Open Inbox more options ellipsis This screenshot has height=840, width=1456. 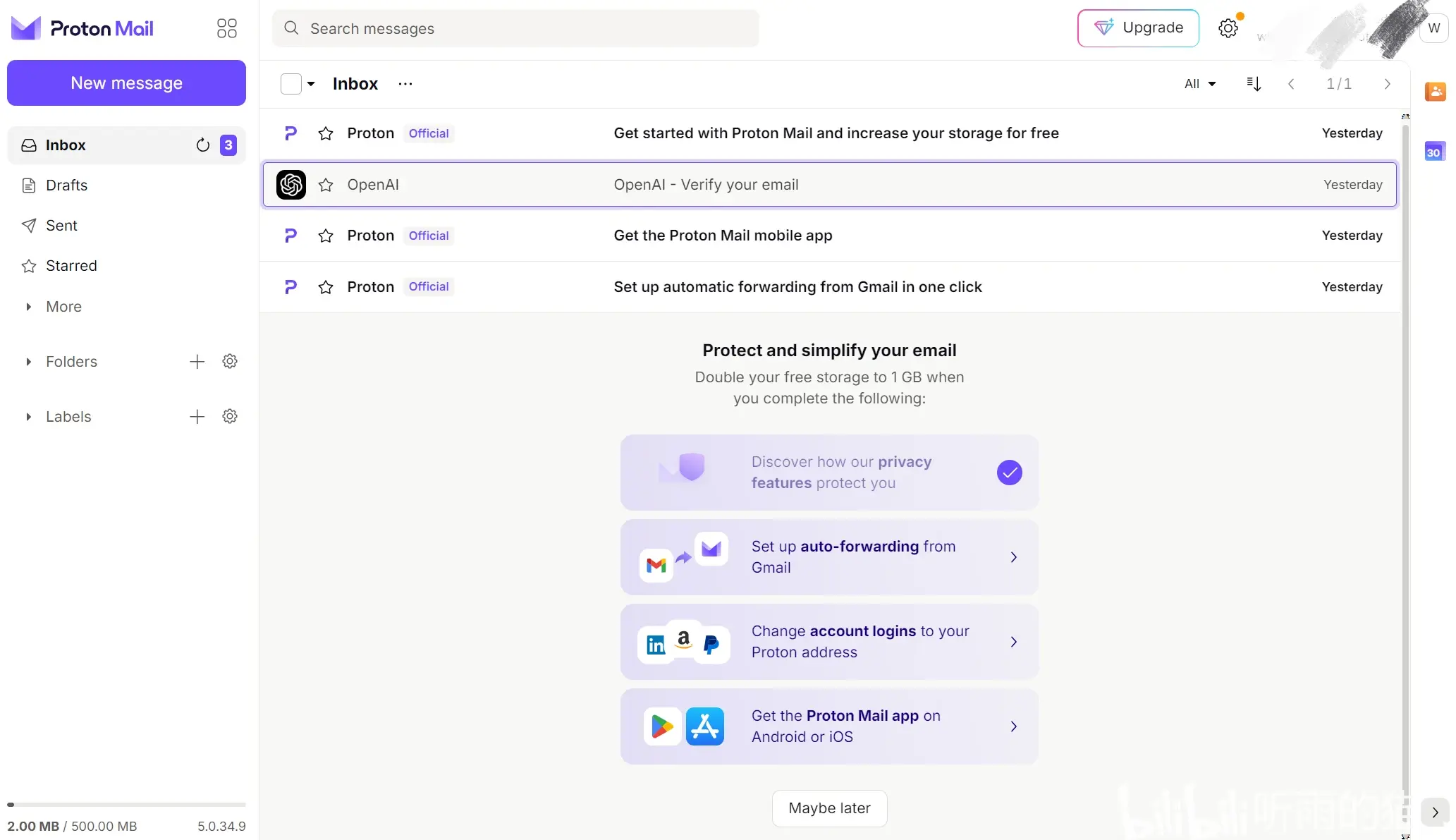[x=405, y=84]
